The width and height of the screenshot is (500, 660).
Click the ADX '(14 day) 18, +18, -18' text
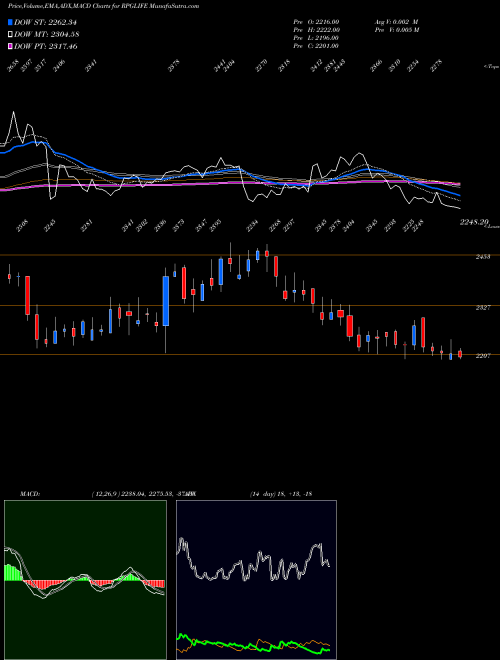click(x=281, y=494)
